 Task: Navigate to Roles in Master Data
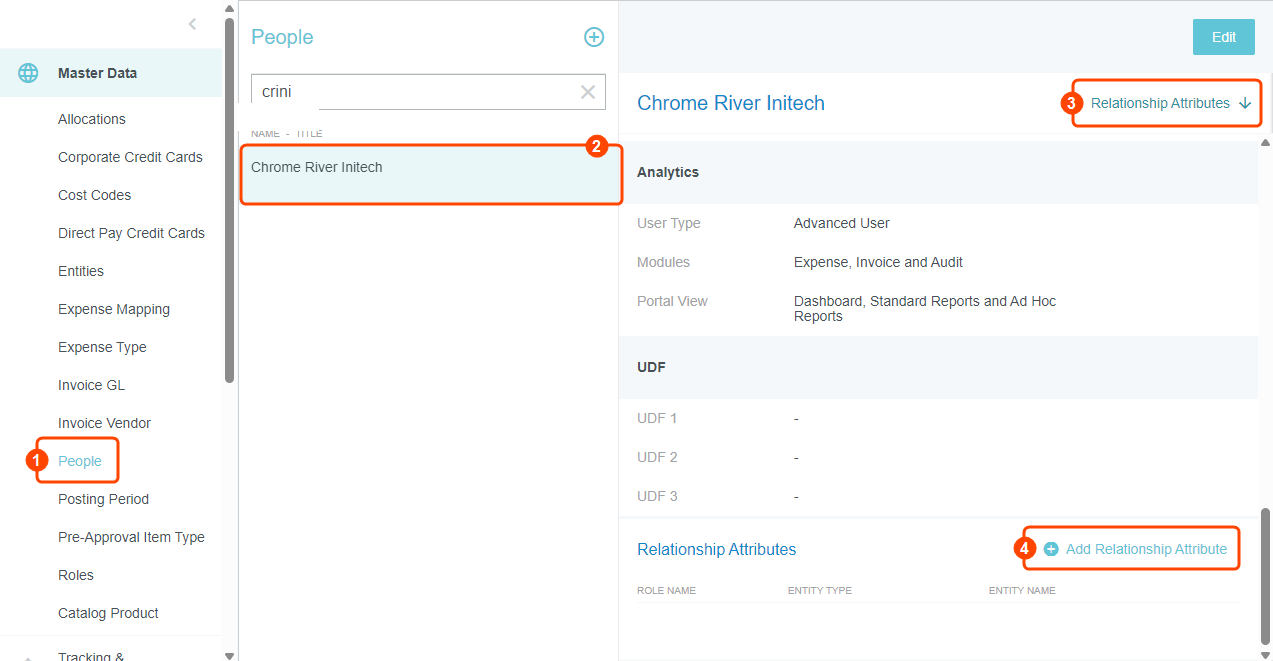pos(76,575)
